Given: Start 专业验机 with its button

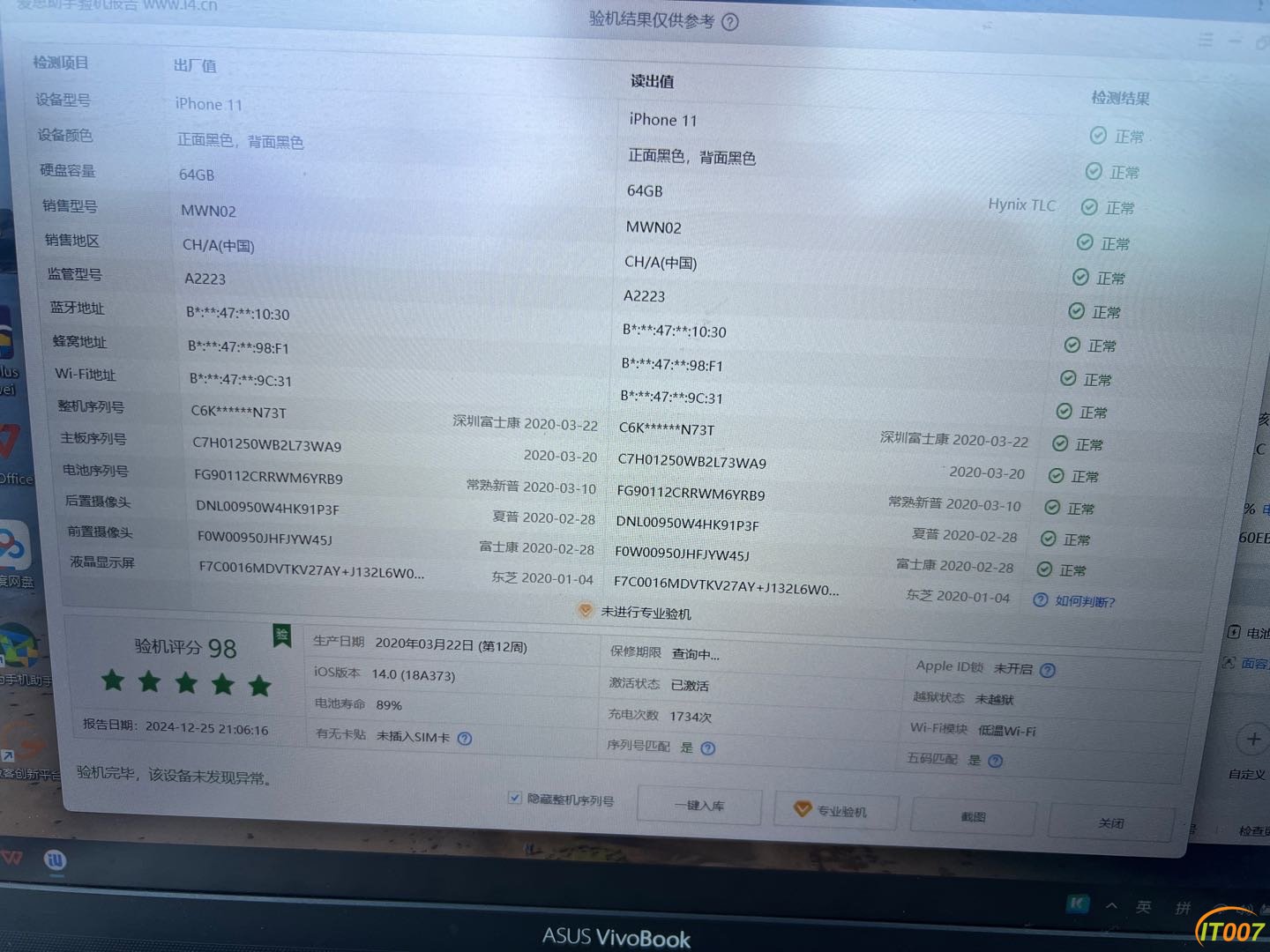Looking at the screenshot, I should click(x=835, y=811).
